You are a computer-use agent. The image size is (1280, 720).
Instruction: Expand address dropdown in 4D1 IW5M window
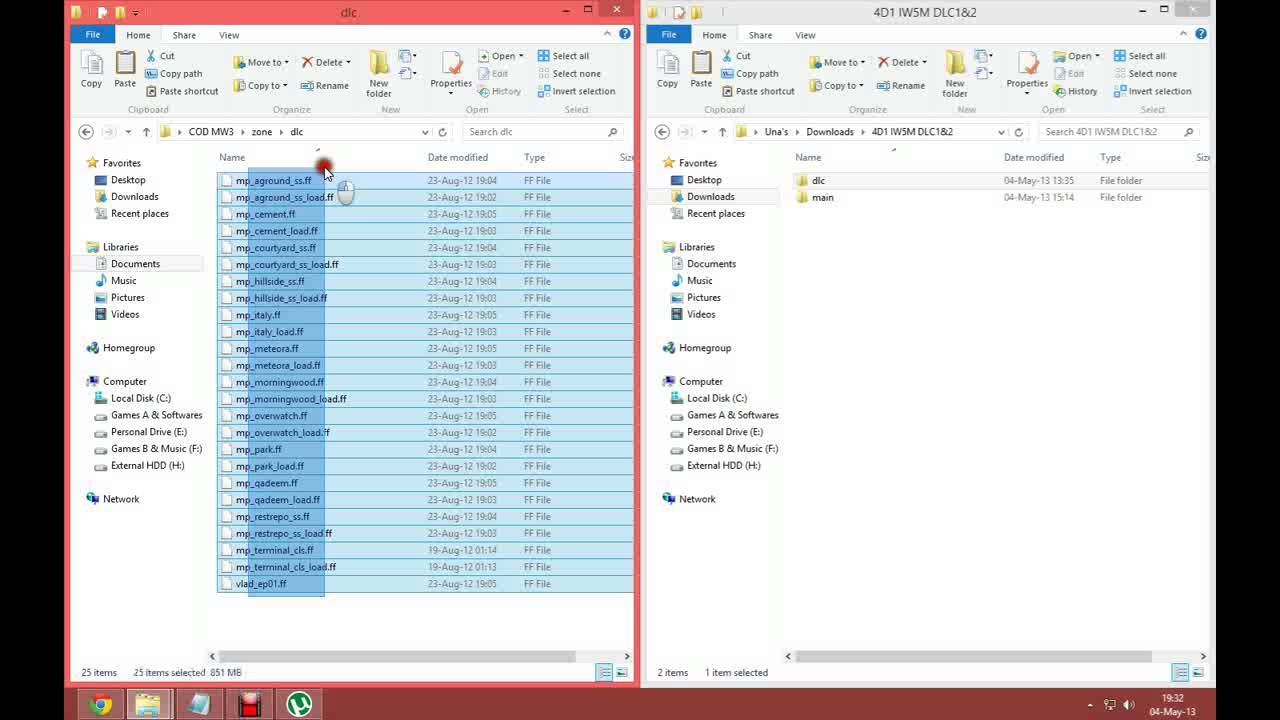click(x=1001, y=132)
